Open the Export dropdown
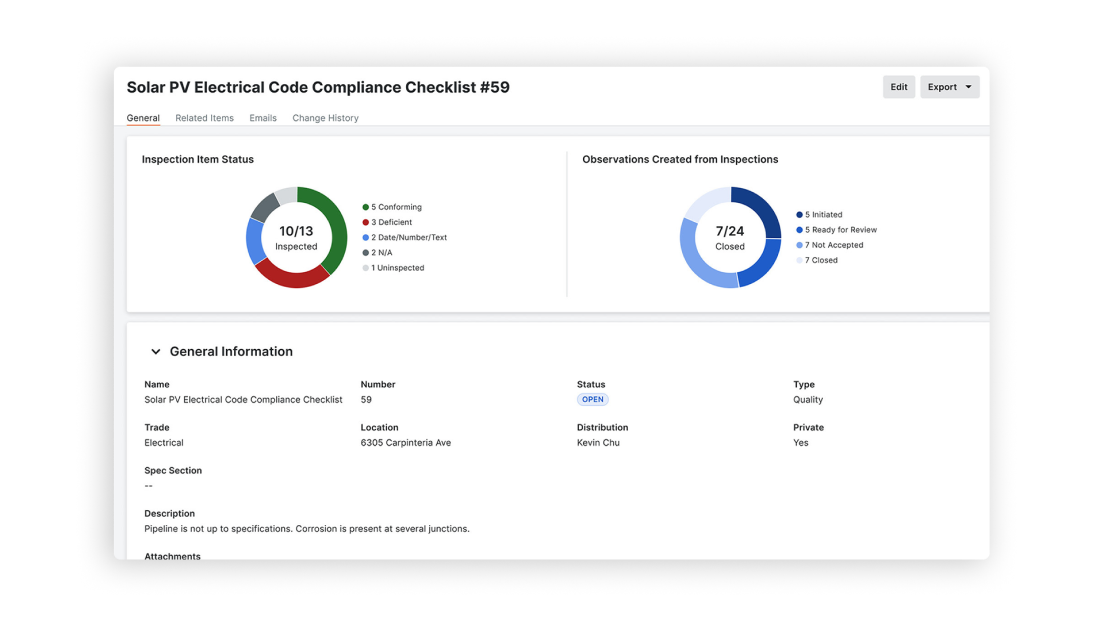 (949, 87)
